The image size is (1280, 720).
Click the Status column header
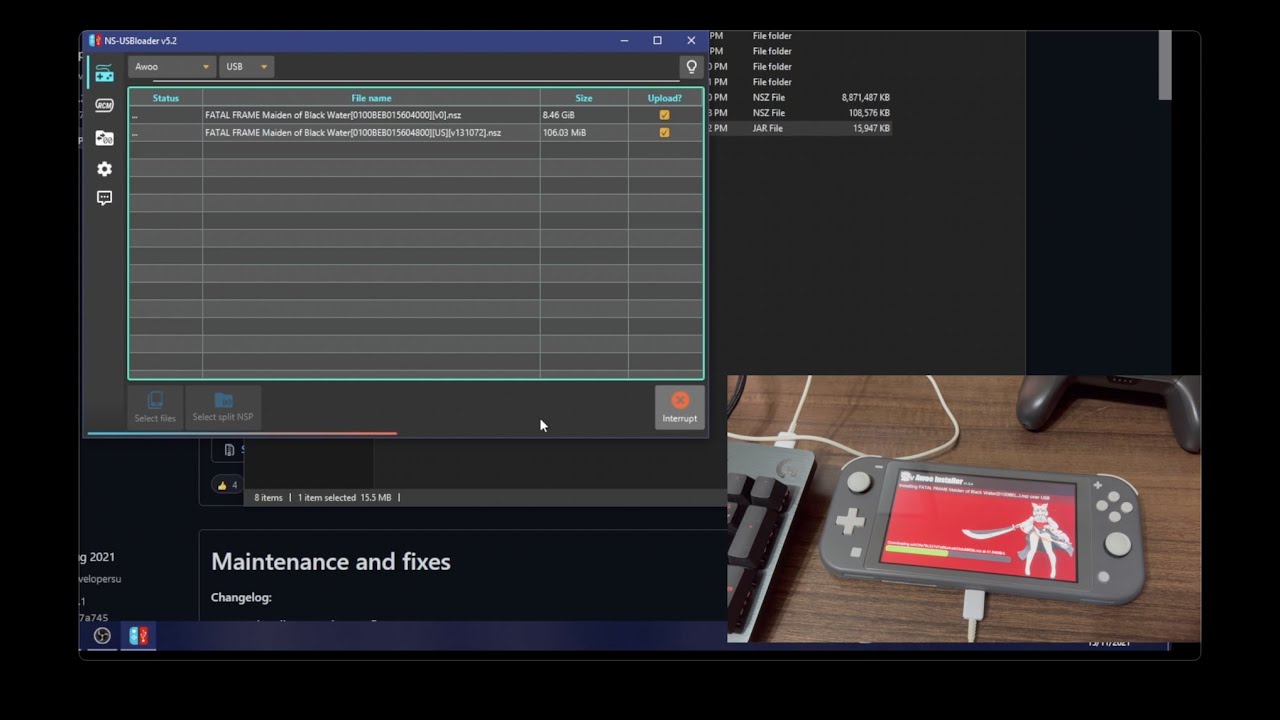pos(166,98)
